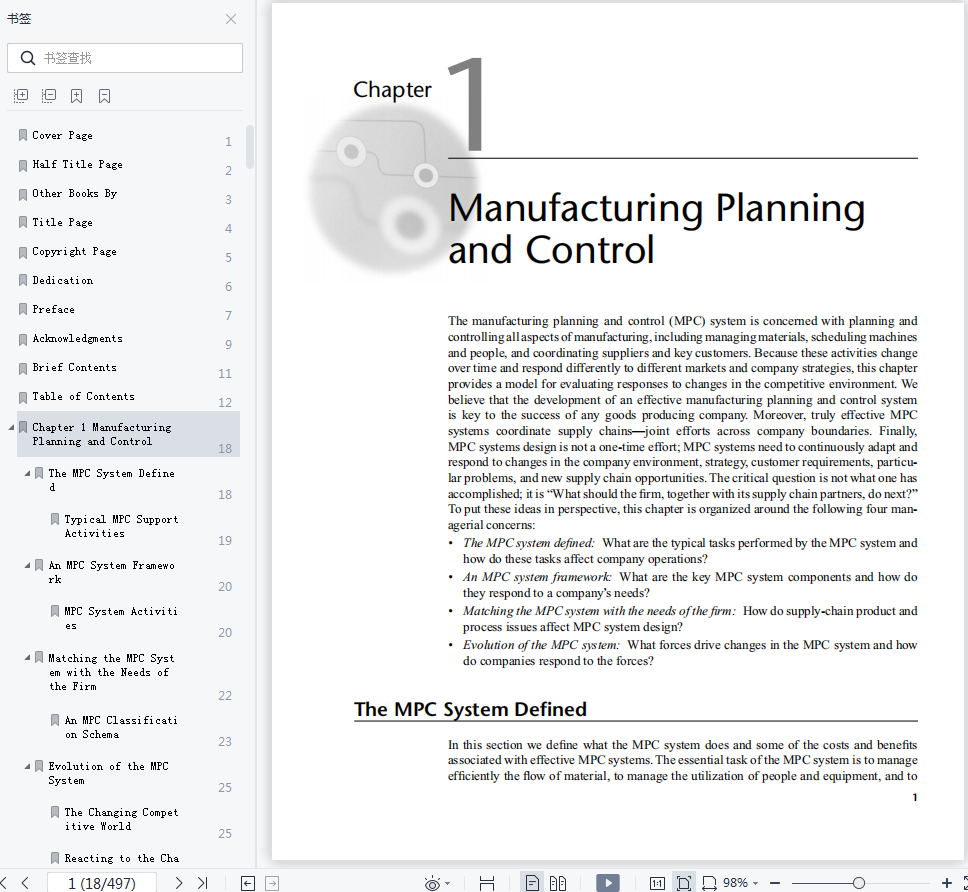Select An MPC System Framework bookmark text

coord(111,572)
